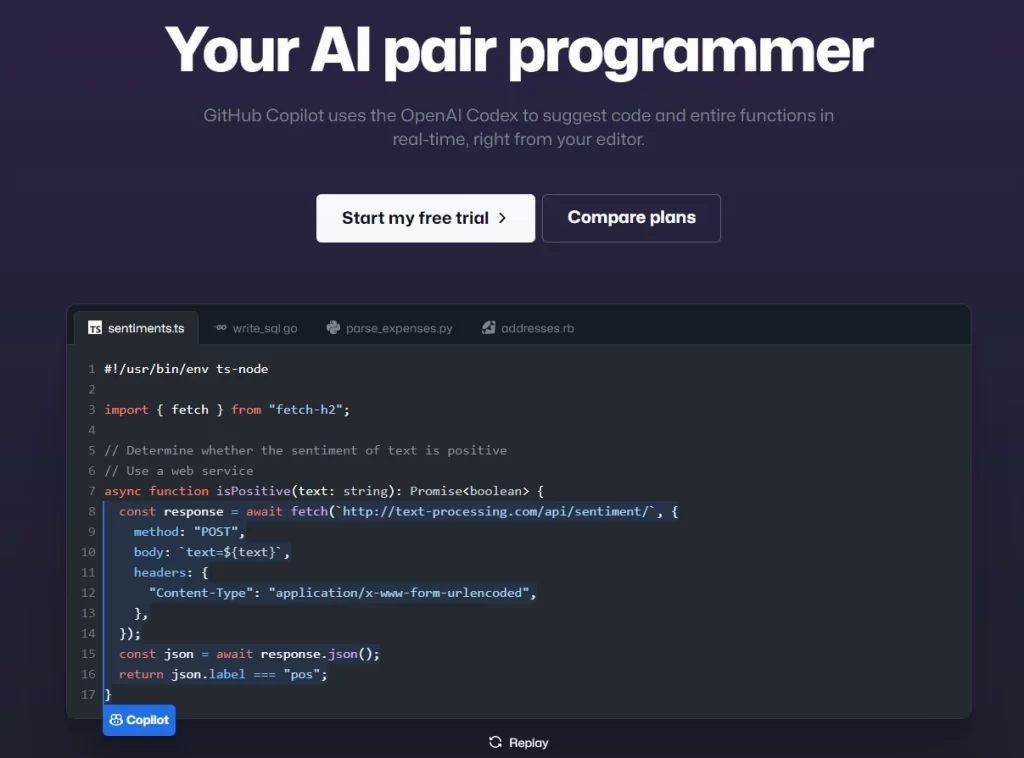Click the Ruby icon on the addresses.rb tab
Image resolution: width=1024 pixels, height=758 pixels.
pyautogui.click(x=489, y=327)
